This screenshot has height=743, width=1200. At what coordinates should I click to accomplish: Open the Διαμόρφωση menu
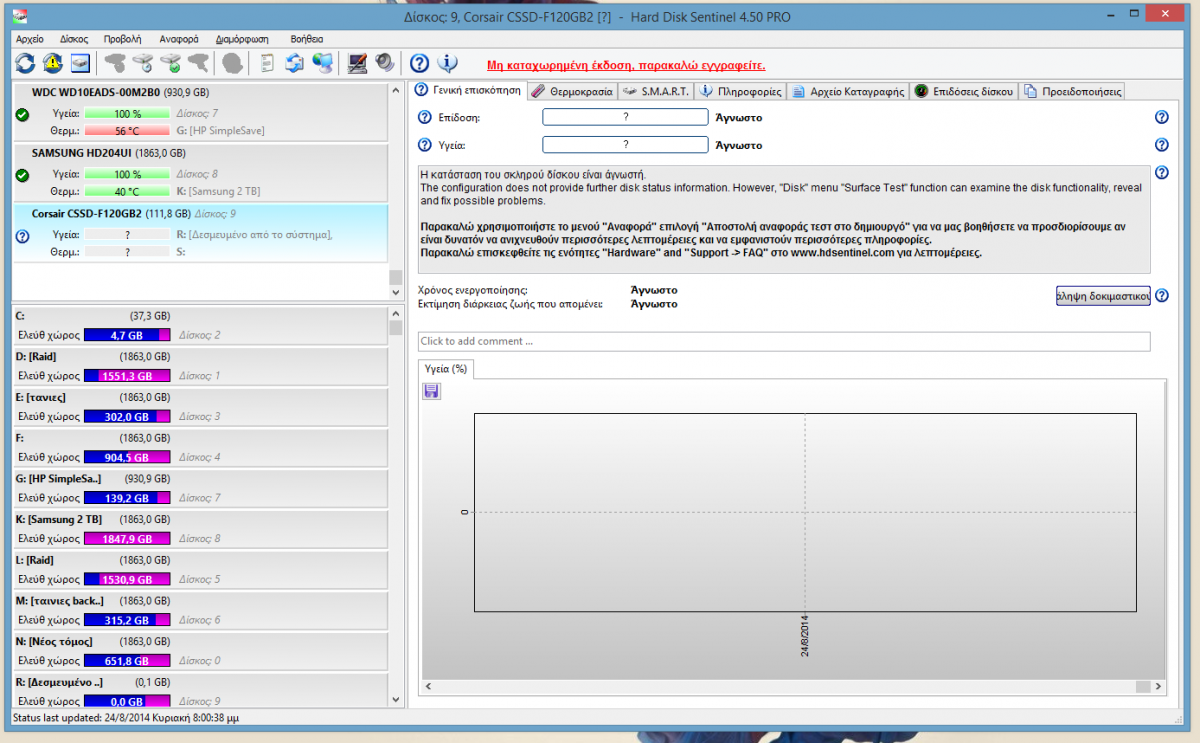[242, 39]
